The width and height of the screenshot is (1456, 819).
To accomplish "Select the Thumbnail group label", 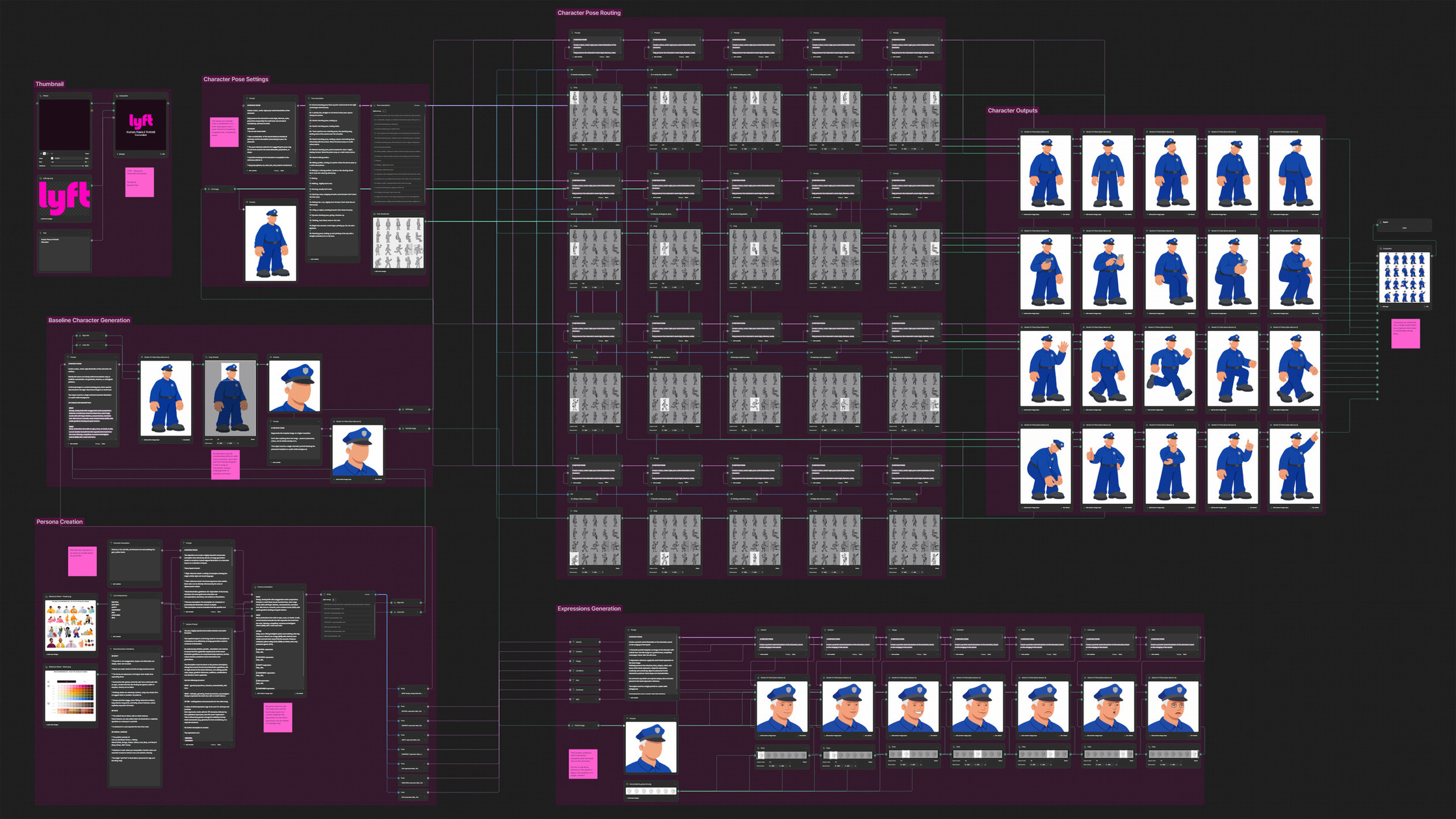I will point(49,84).
